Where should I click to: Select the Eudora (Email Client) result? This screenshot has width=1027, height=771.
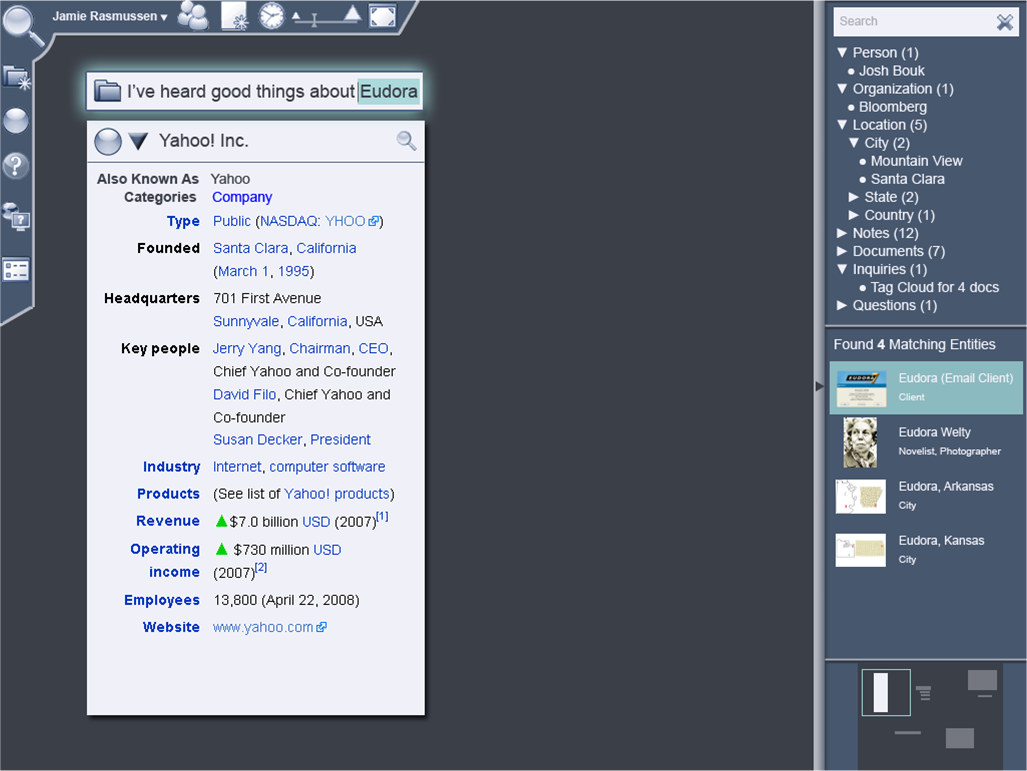click(x=926, y=388)
